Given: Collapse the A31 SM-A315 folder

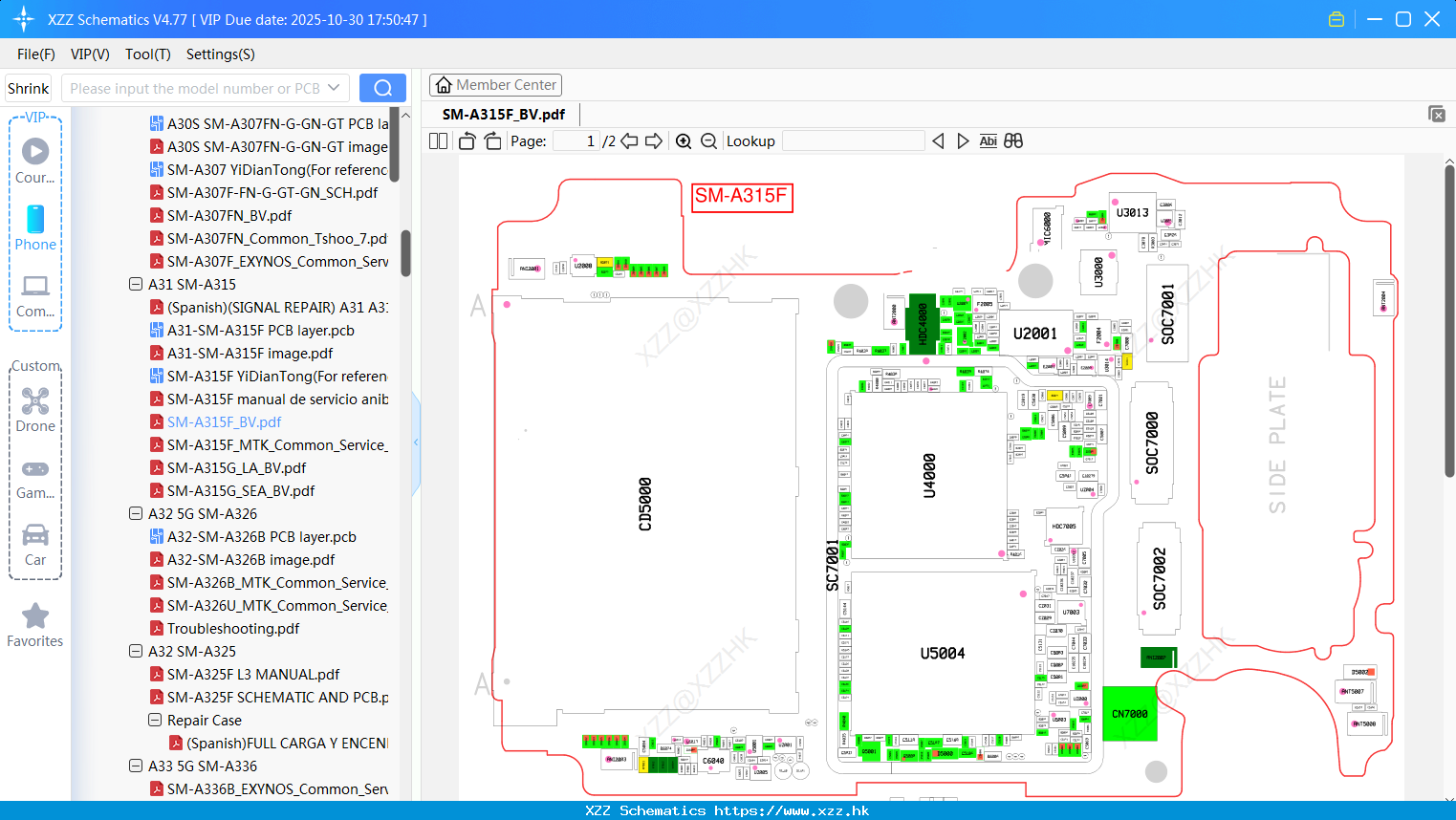Looking at the screenshot, I should [x=136, y=285].
